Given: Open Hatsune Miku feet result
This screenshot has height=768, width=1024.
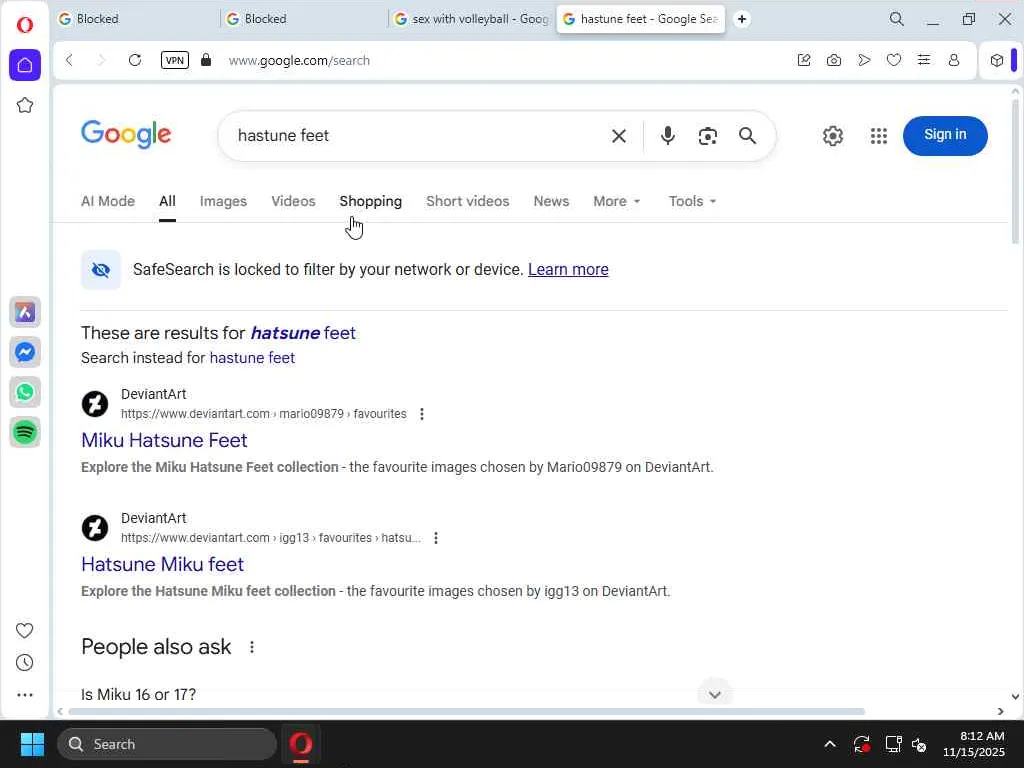Looking at the screenshot, I should point(163,564).
